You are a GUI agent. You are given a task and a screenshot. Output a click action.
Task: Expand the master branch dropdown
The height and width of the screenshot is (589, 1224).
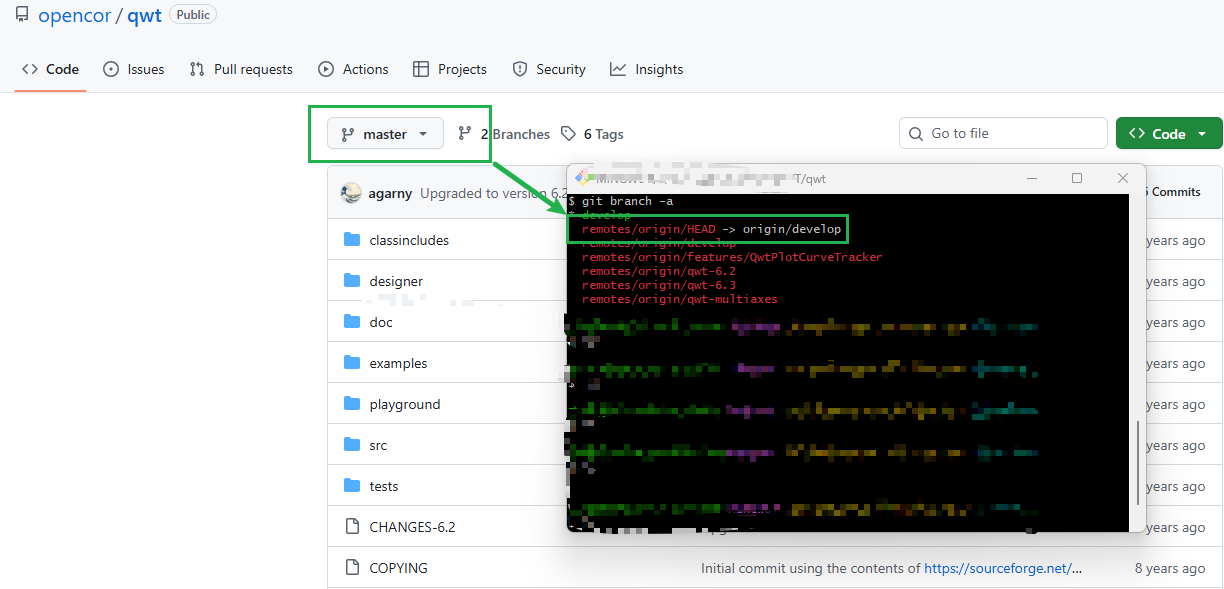(385, 134)
